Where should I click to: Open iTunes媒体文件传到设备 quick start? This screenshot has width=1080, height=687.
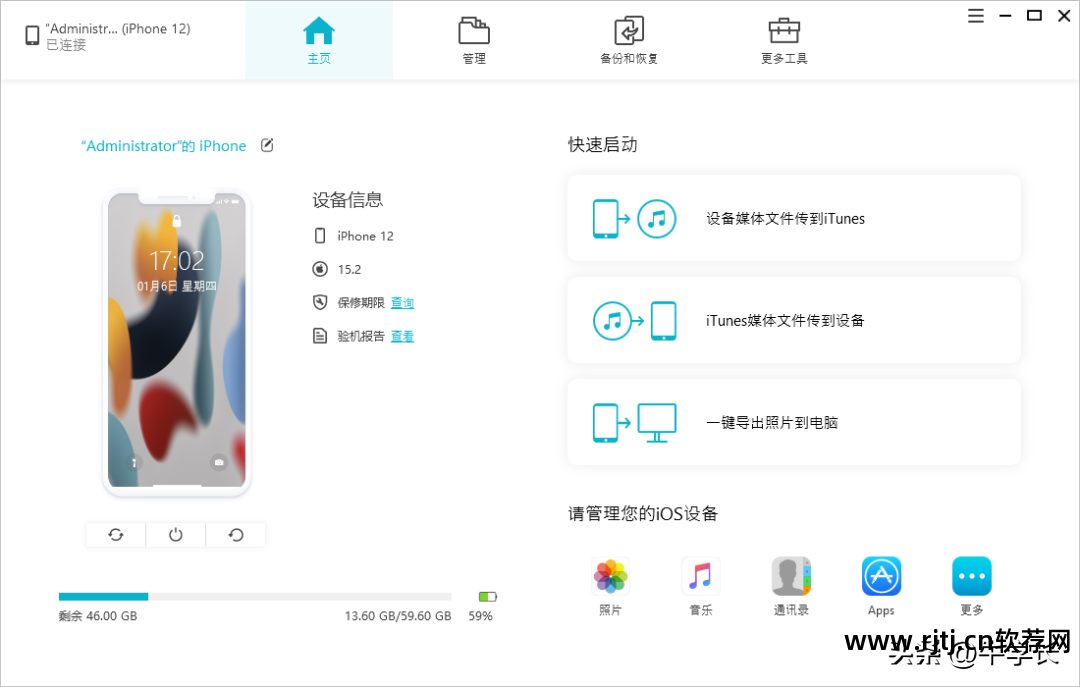pos(794,320)
